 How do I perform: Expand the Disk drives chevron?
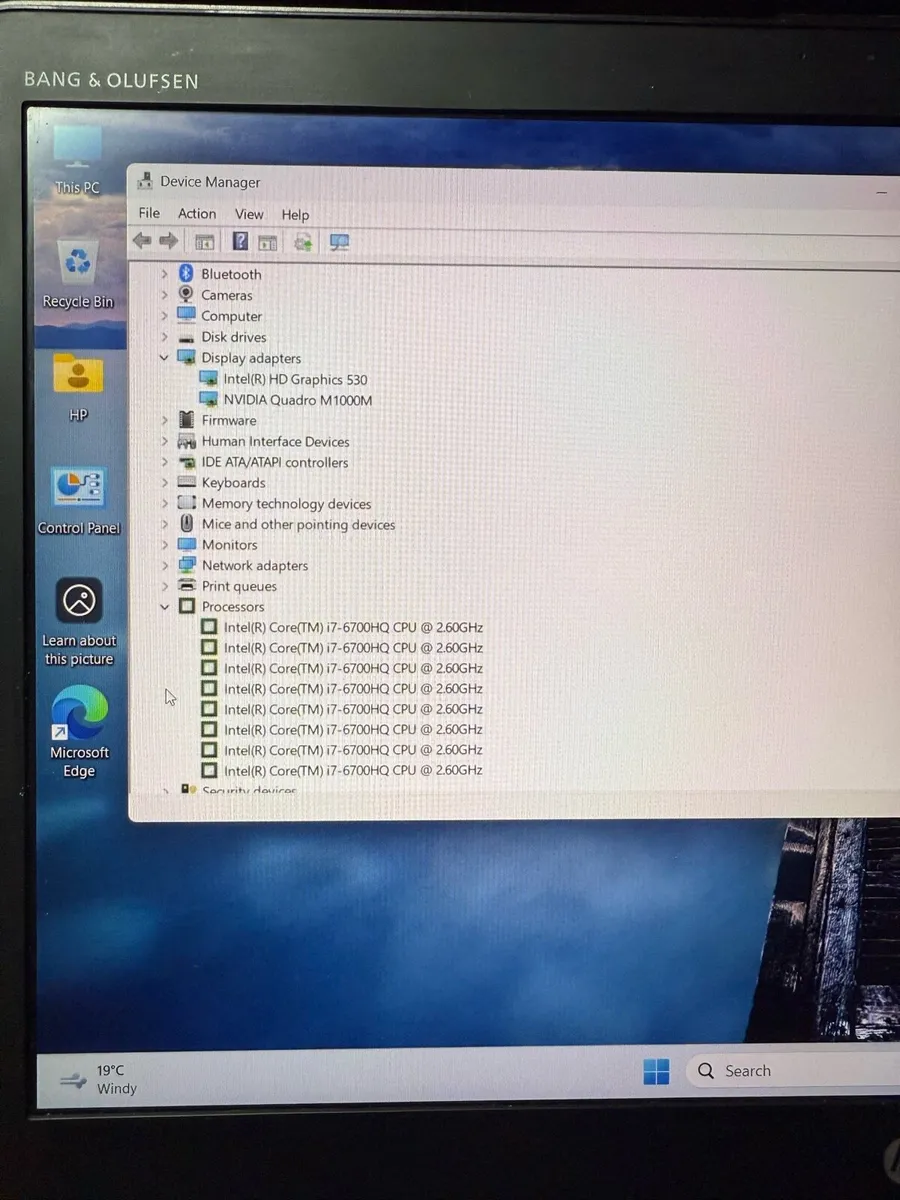(x=165, y=337)
